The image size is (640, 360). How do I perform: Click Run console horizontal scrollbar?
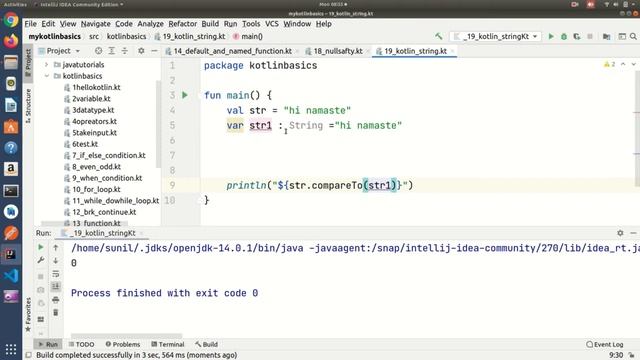pos(127,336)
